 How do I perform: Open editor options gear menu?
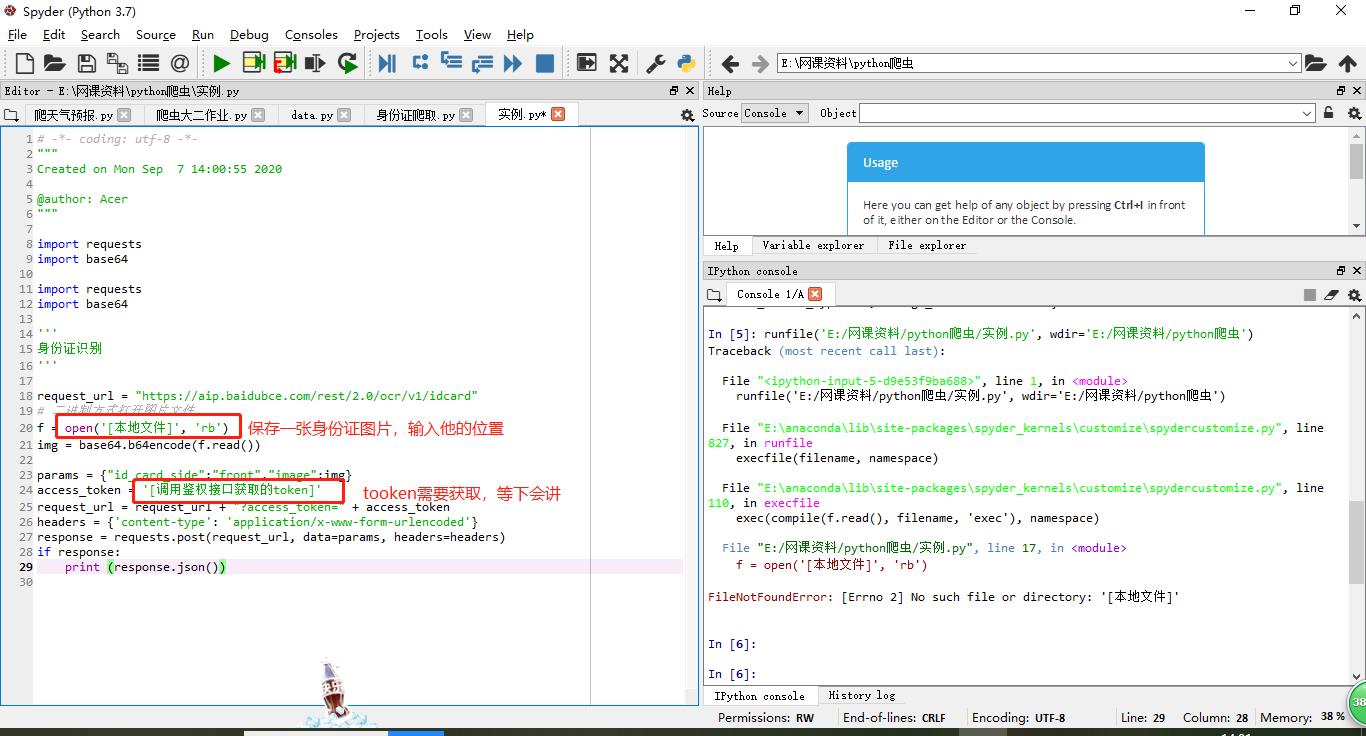[x=687, y=115]
